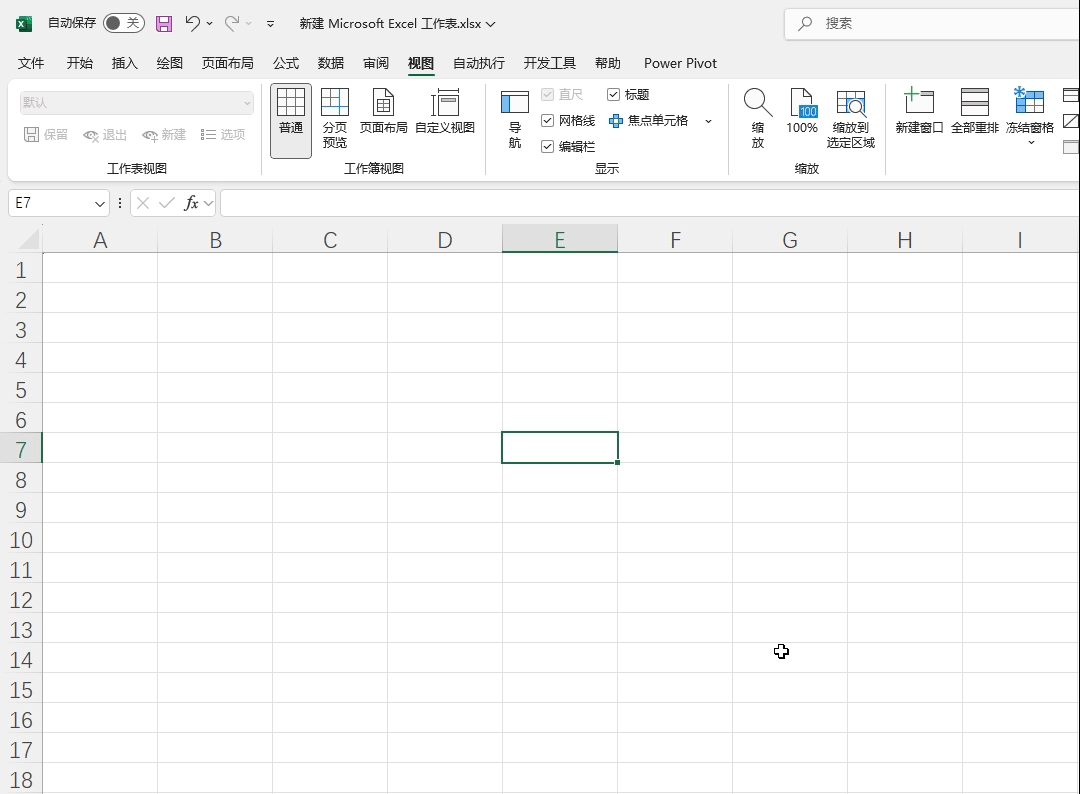Click the 保留 sheet view button
Image resolution: width=1080 pixels, height=794 pixels.
[46, 134]
